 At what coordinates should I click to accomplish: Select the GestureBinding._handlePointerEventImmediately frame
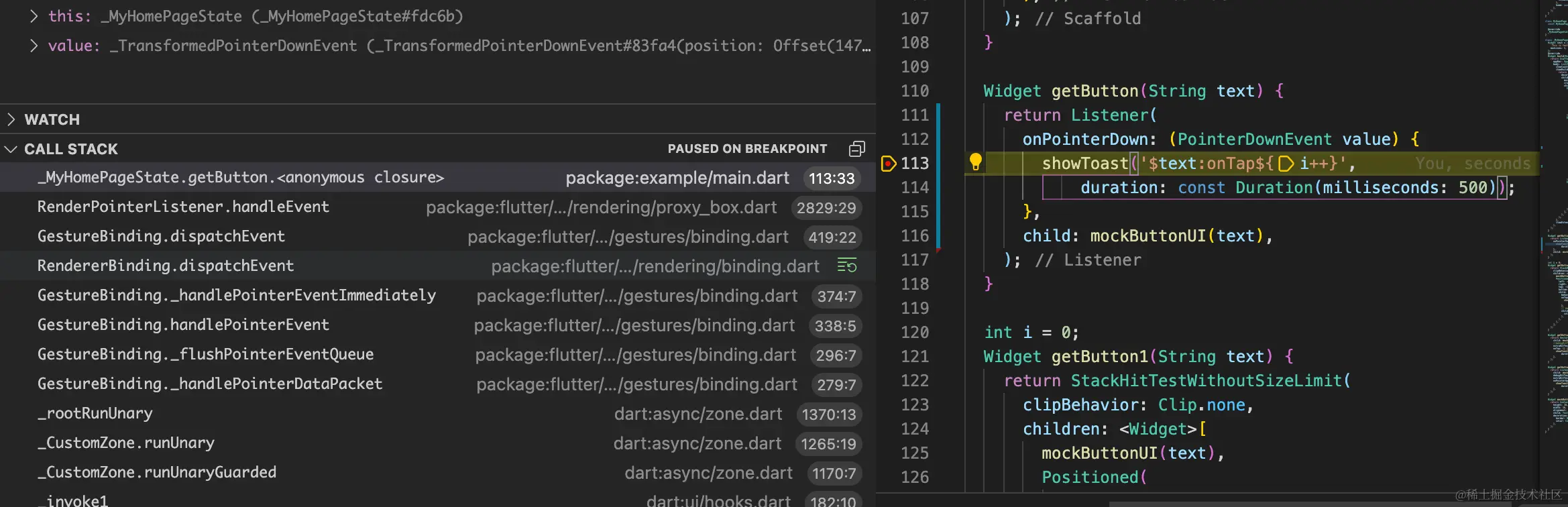(x=438, y=295)
